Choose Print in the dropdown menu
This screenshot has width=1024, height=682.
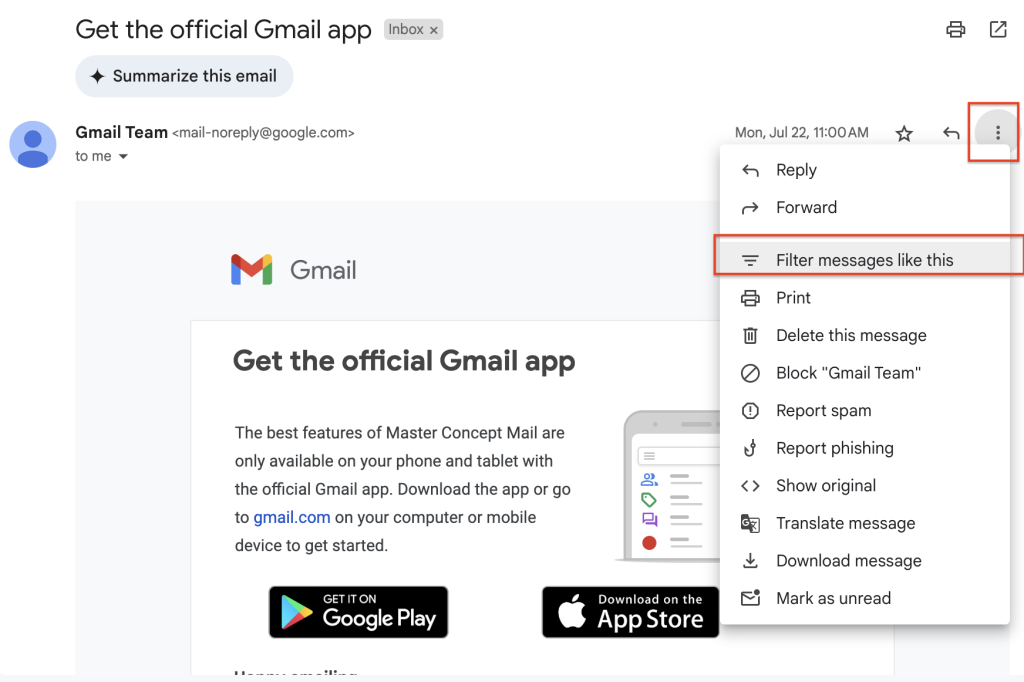[865, 298]
